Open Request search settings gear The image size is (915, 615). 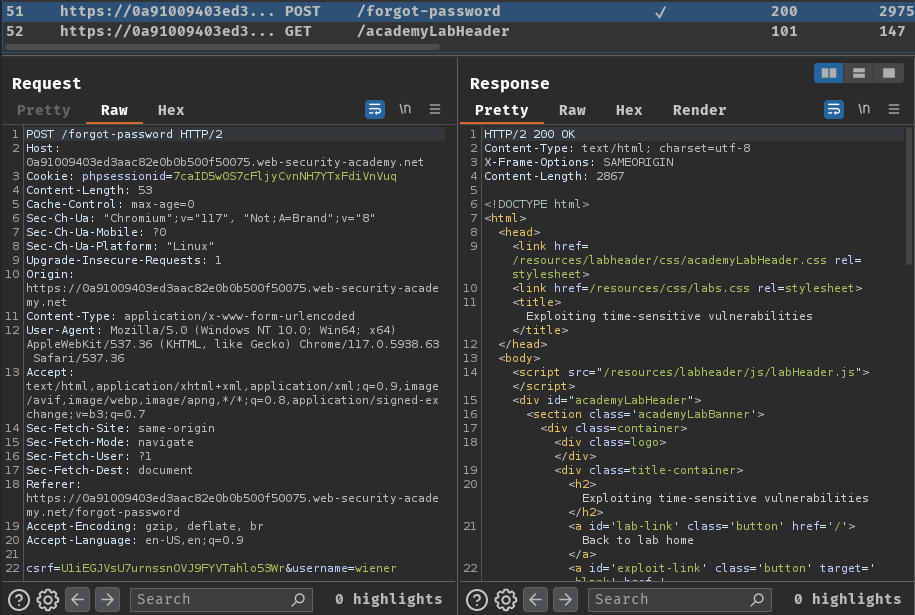48,600
